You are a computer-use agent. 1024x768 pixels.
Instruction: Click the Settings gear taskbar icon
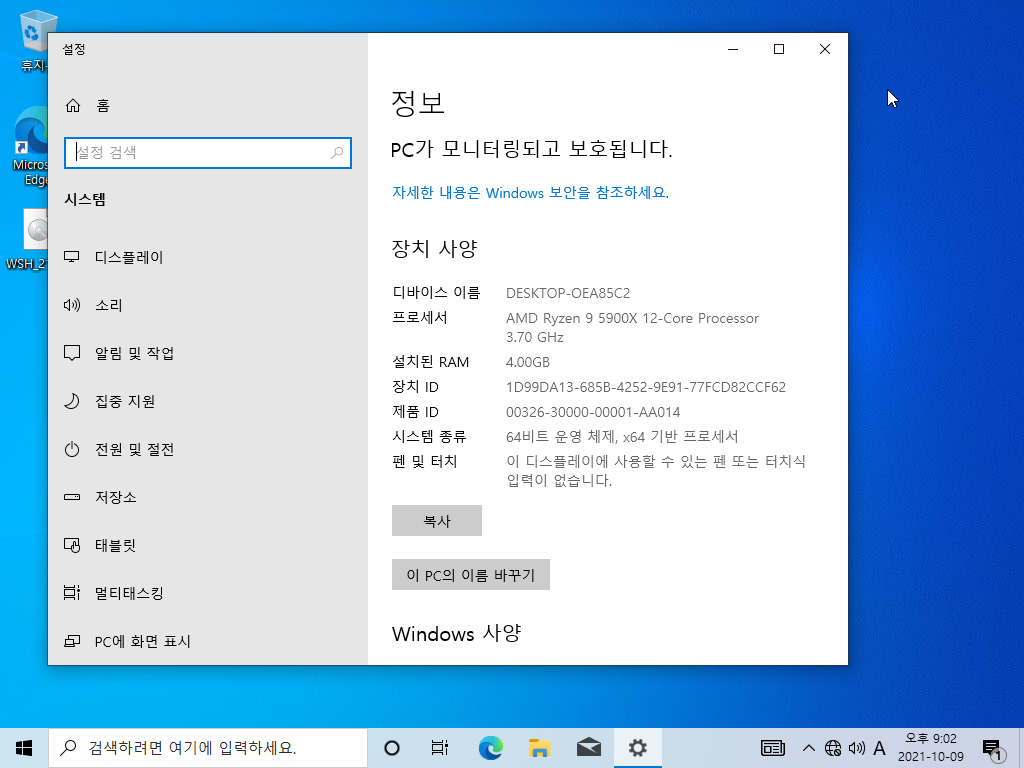tap(637, 748)
